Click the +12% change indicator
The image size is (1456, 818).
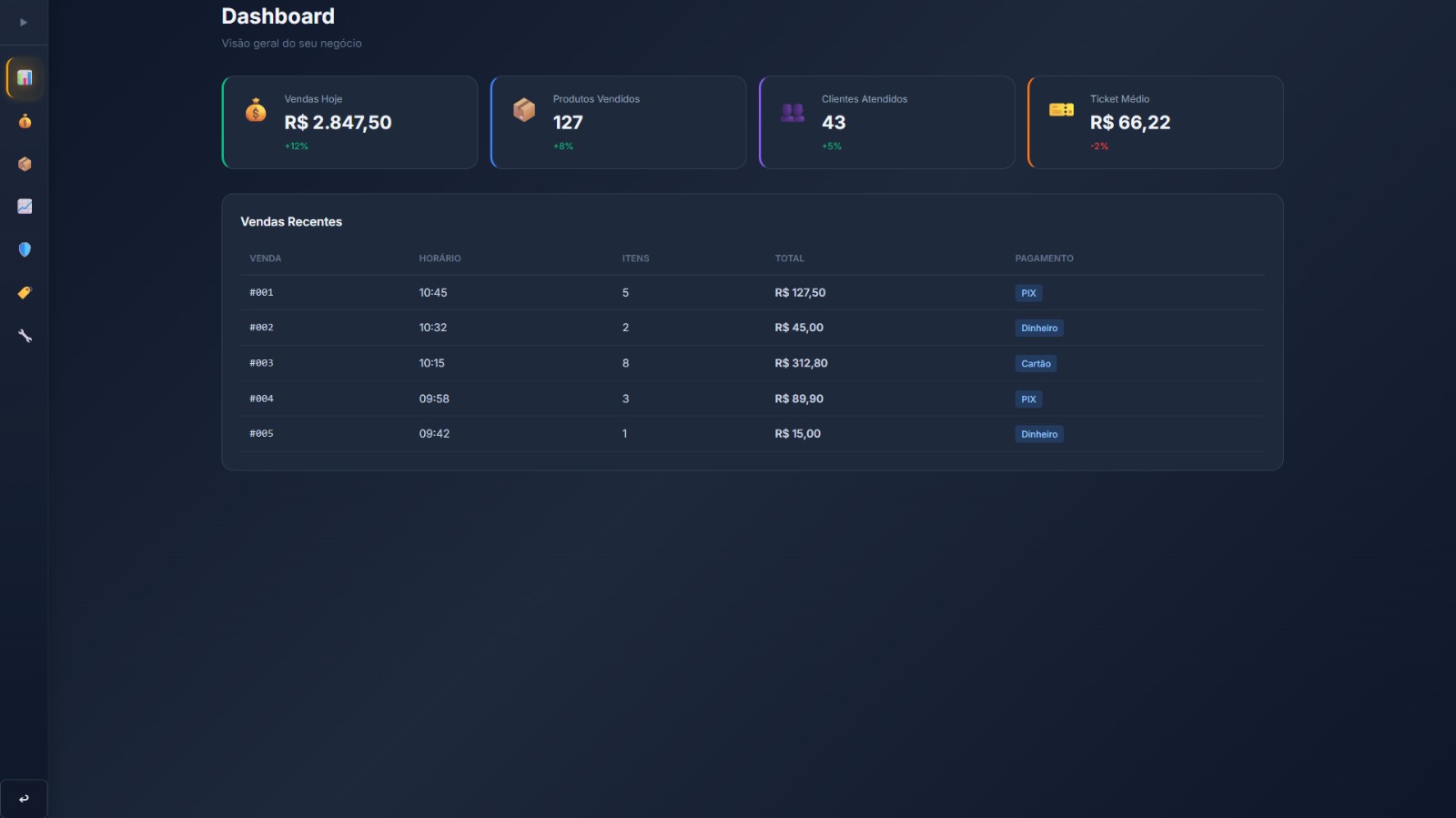[297, 146]
